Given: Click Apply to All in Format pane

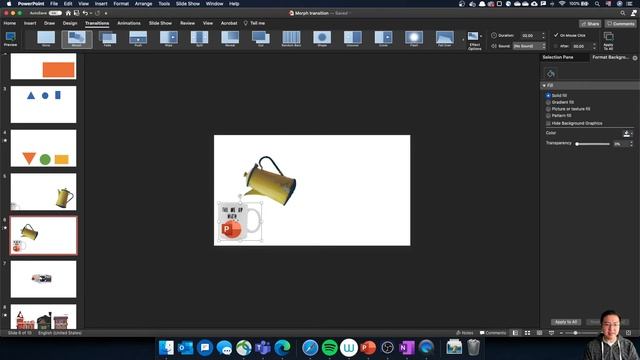Looking at the screenshot, I should 566,322.
